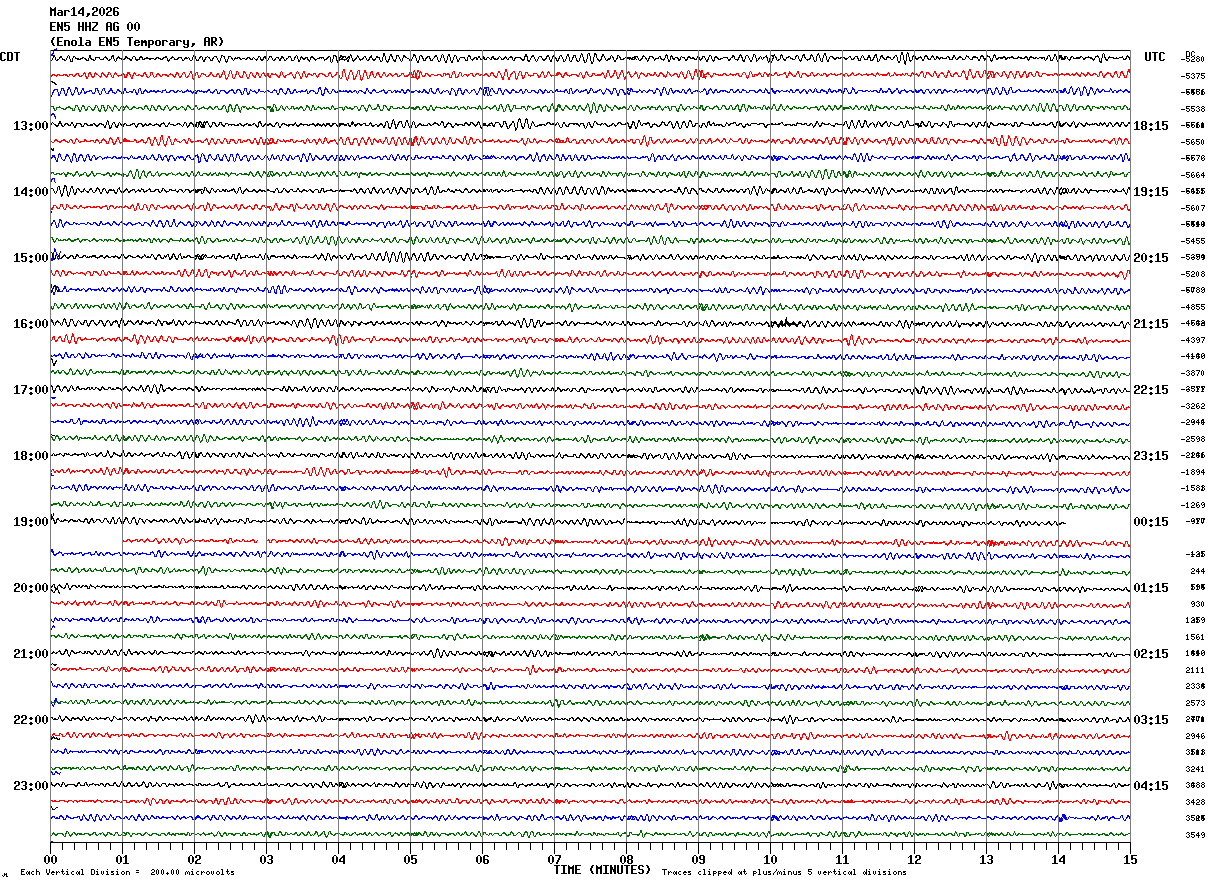Image resolution: width=1210 pixels, height=886 pixels.
Task: Click the TIME (MINUTES) axis title
Action: tap(601, 870)
